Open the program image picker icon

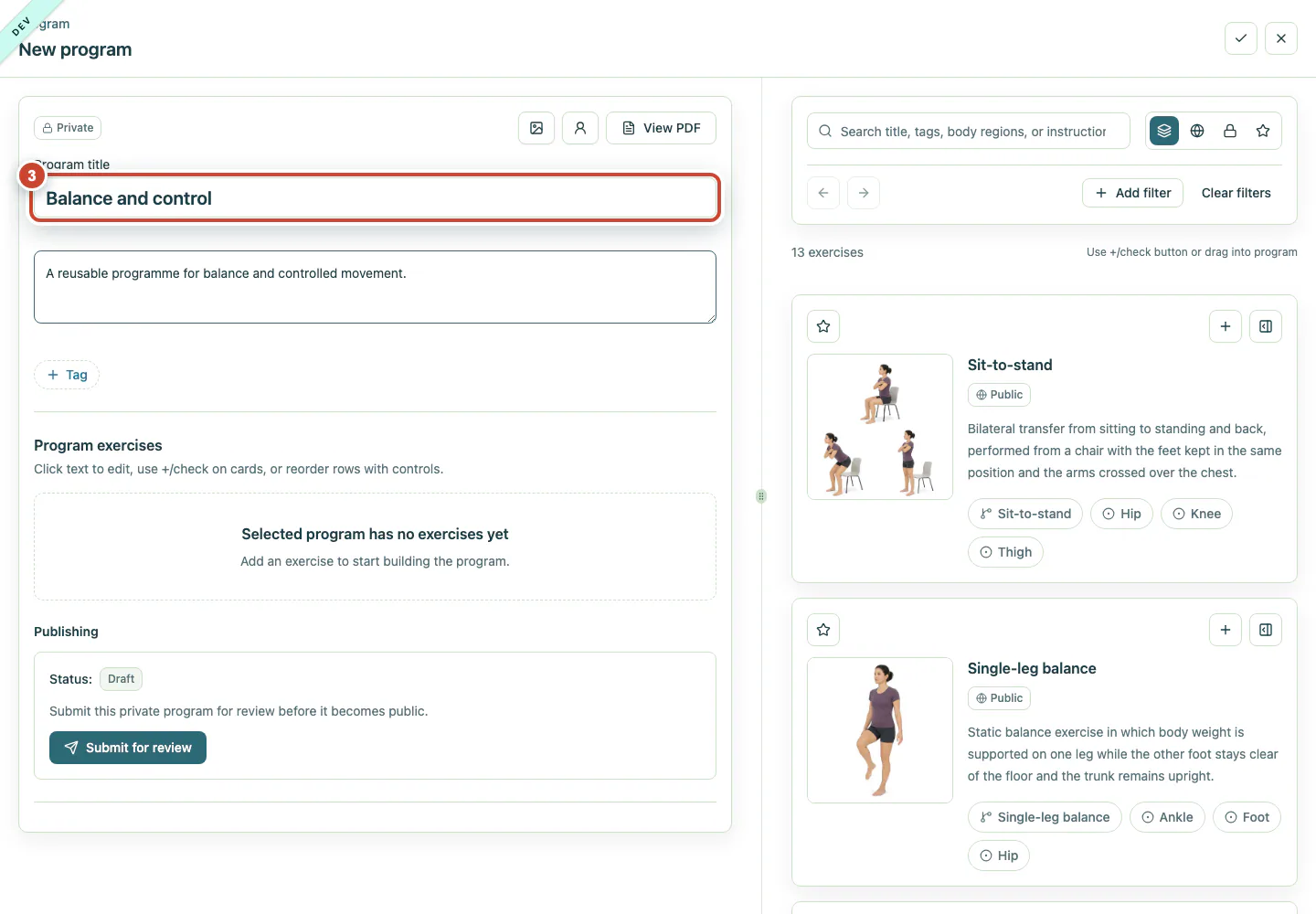tap(536, 128)
